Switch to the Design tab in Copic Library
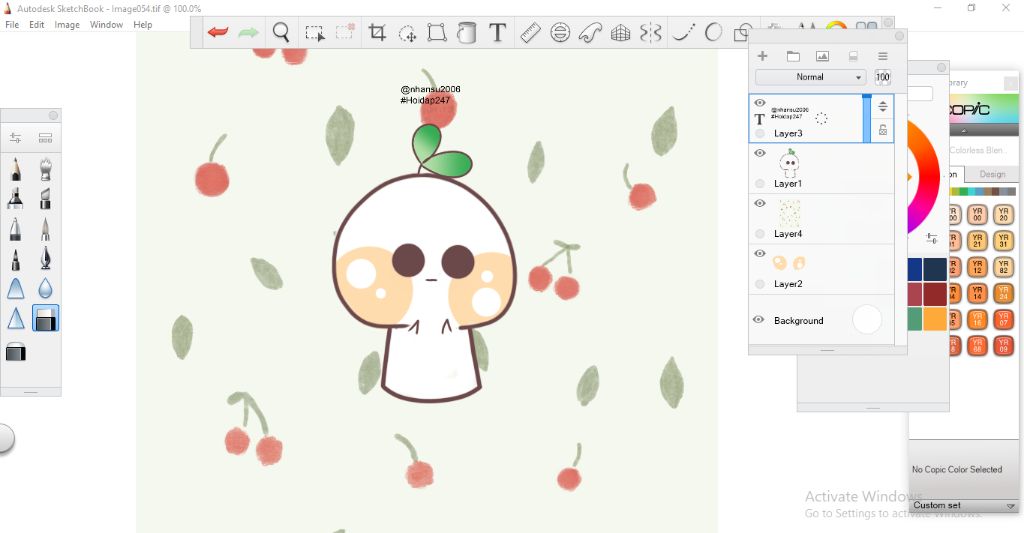The image size is (1024, 533). pyautogui.click(x=991, y=174)
